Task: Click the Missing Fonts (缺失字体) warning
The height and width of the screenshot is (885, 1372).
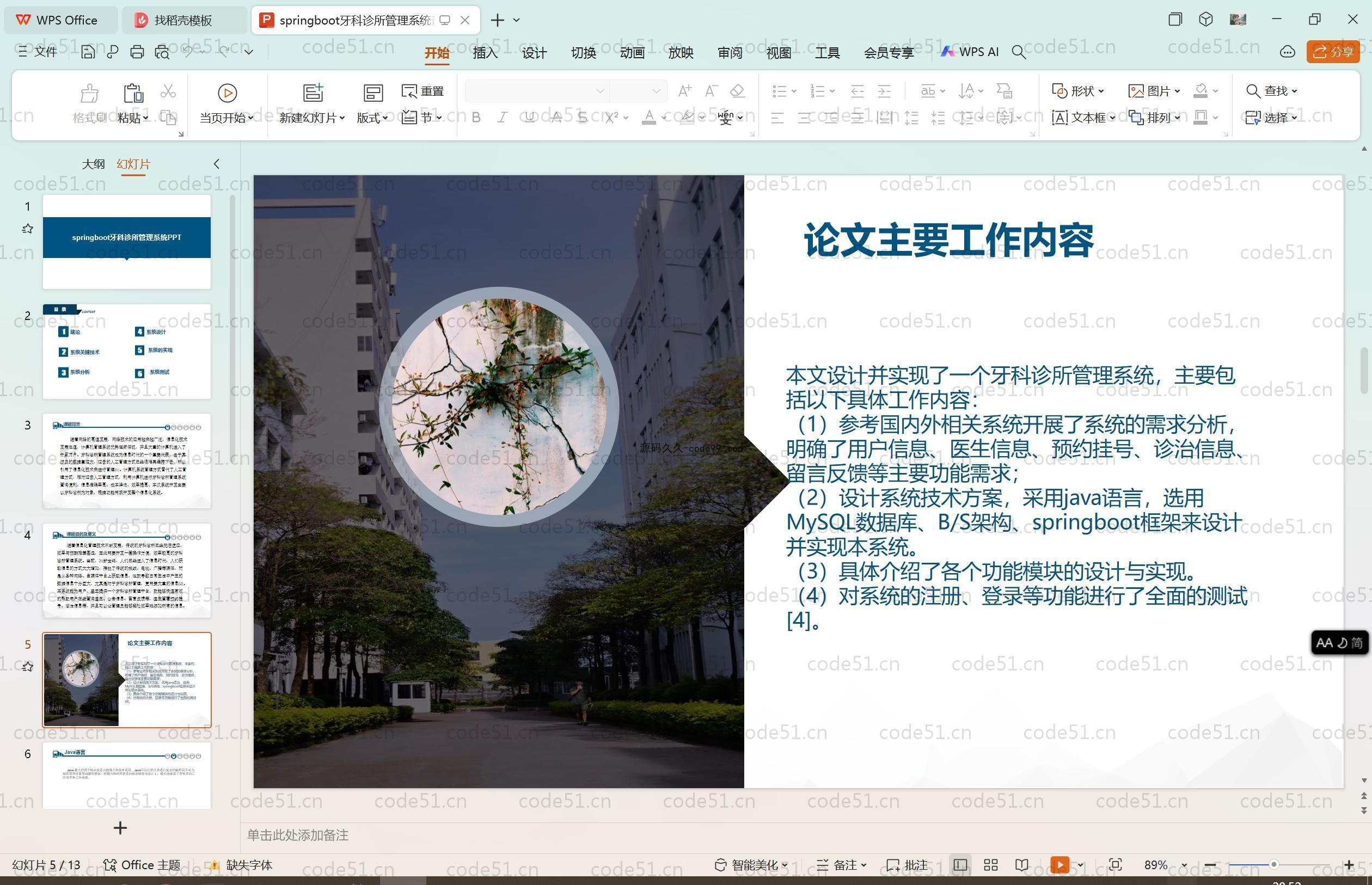Action: (241, 865)
